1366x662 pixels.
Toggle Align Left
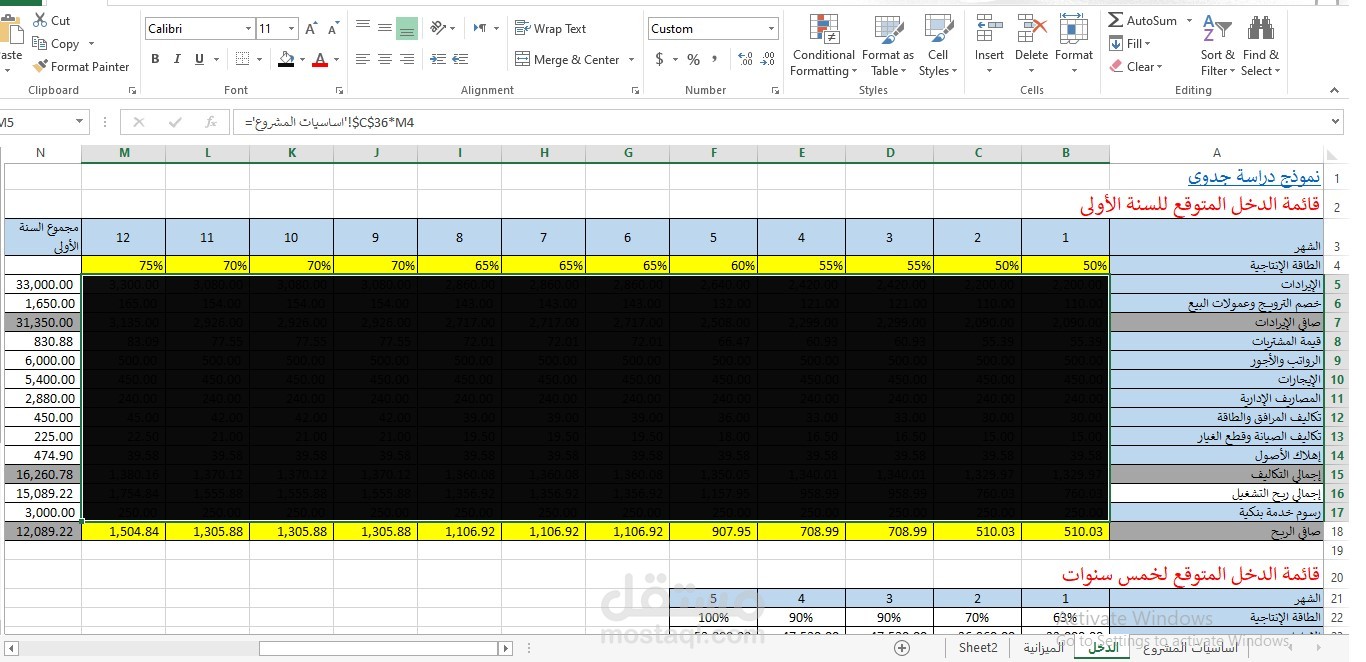coord(362,60)
